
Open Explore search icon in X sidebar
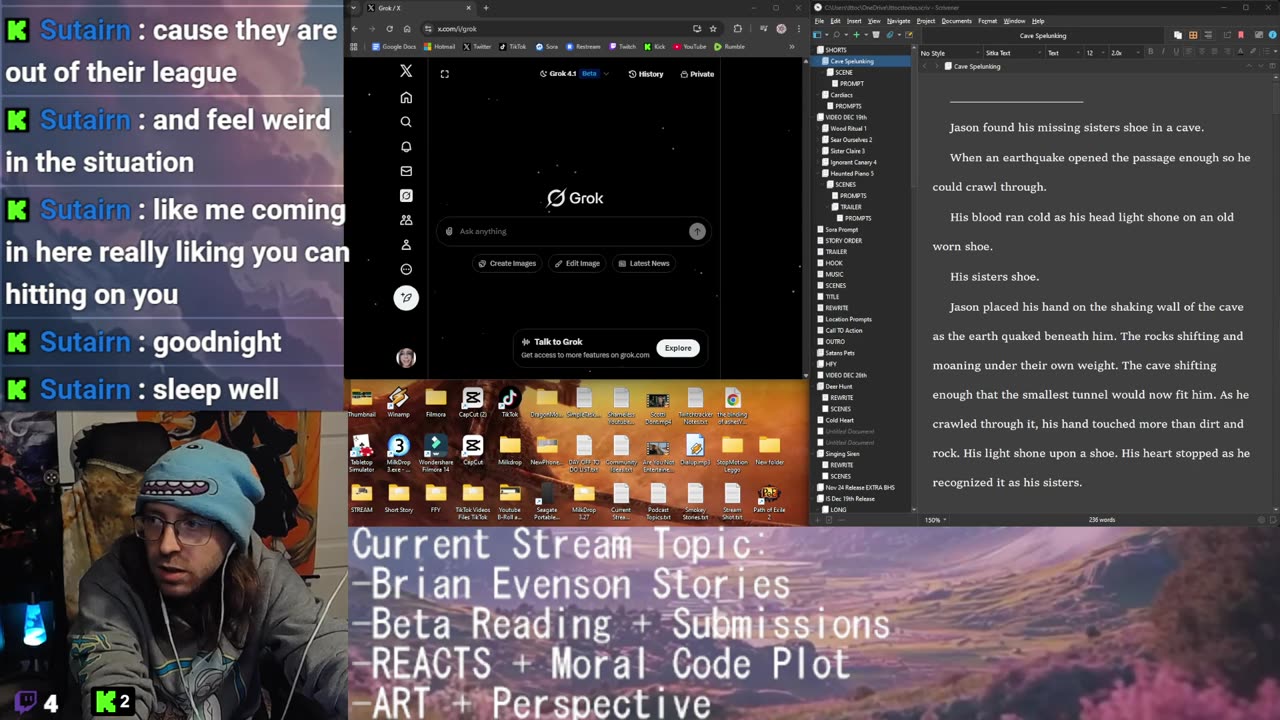click(x=406, y=122)
